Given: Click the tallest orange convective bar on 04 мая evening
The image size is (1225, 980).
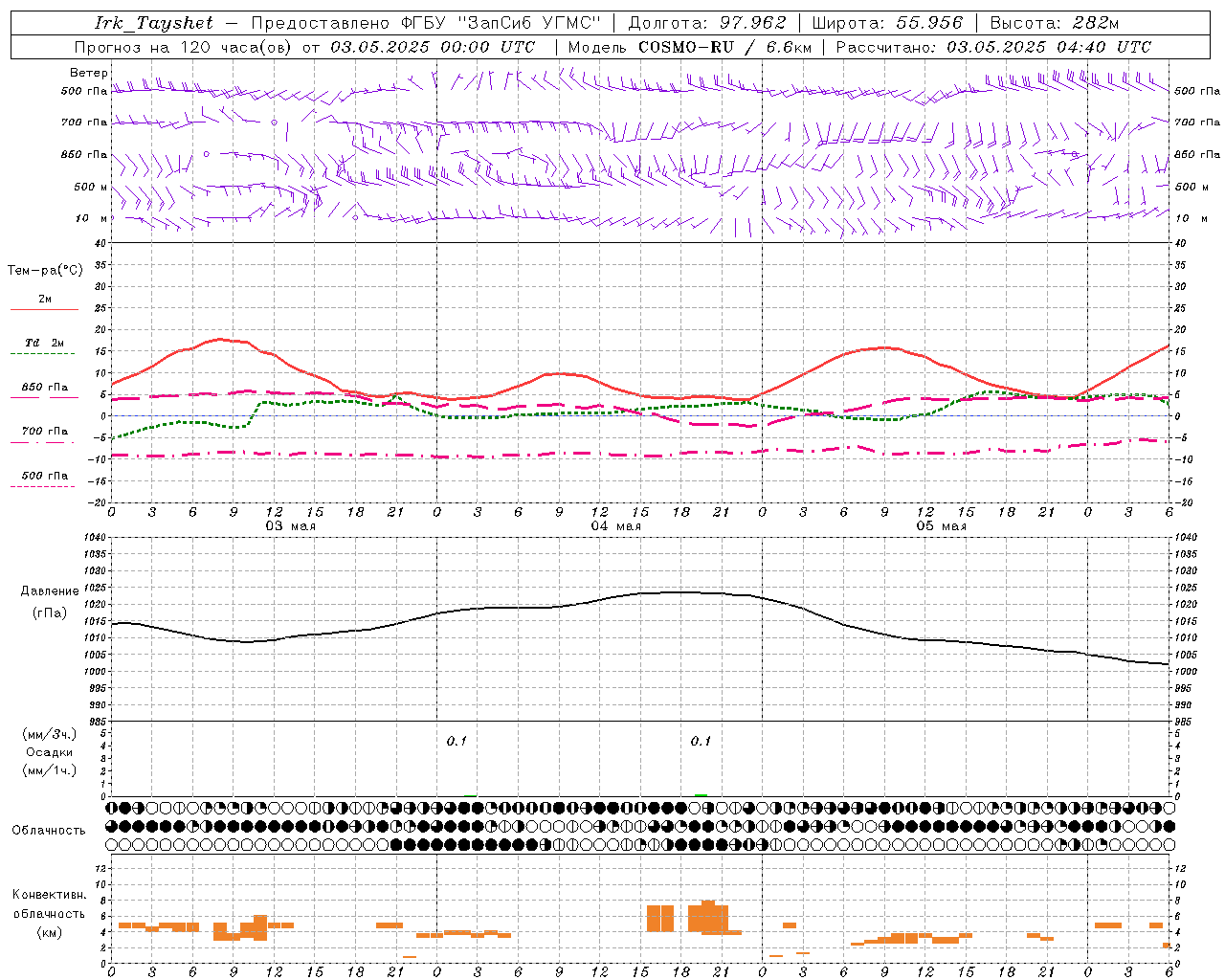Looking at the screenshot, I should pos(708,916).
